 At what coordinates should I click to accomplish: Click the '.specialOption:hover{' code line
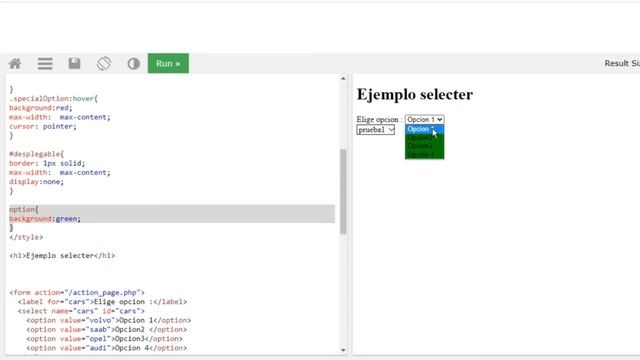[x=53, y=99]
